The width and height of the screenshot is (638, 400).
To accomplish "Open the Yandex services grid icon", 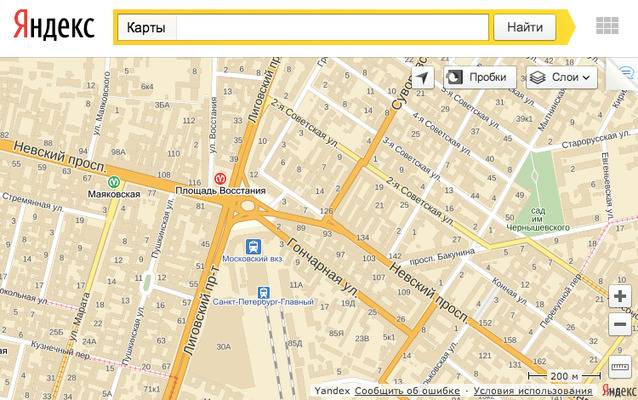I will (x=605, y=27).
